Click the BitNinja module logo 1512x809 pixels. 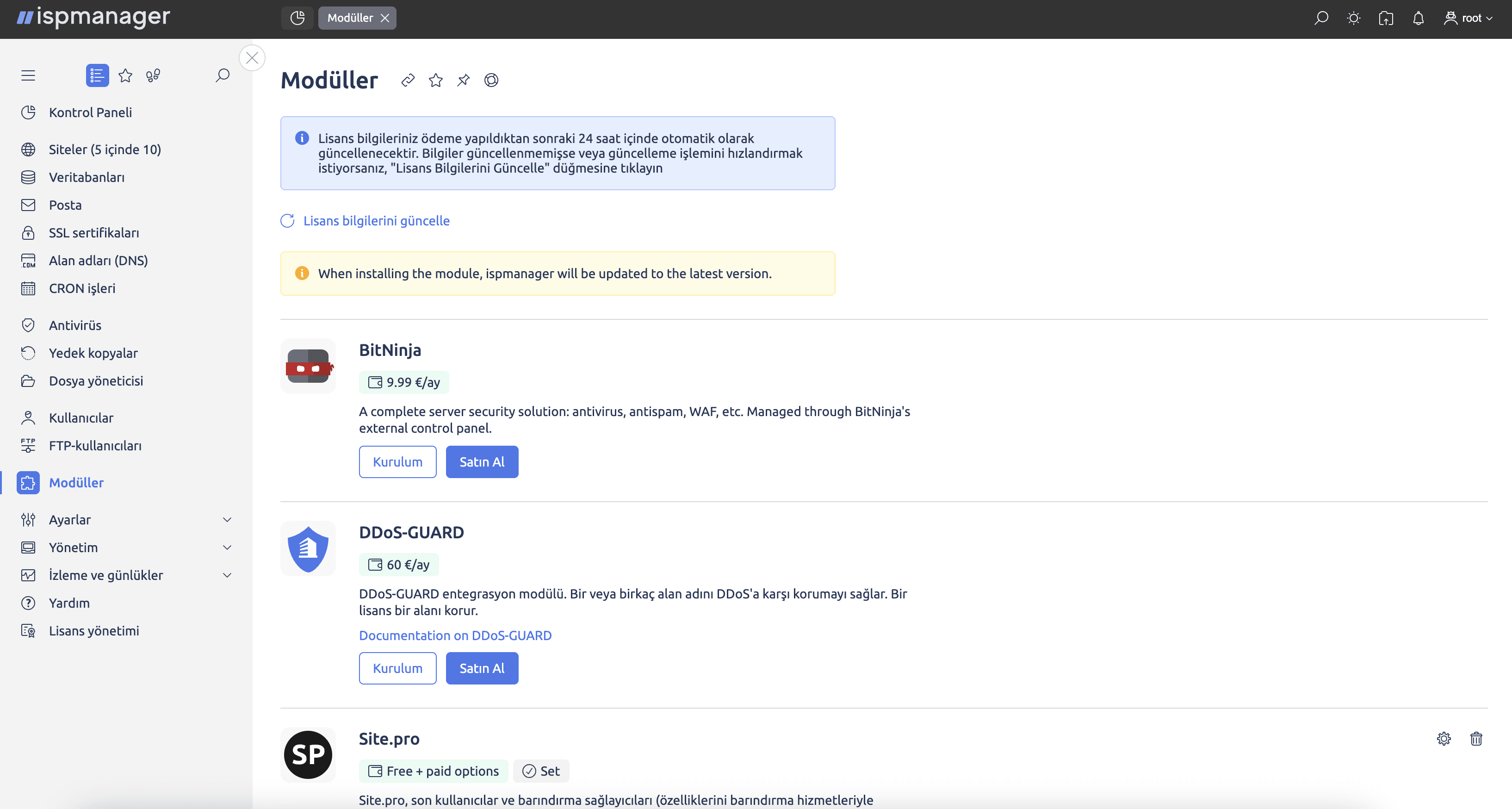[x=308, y=366]
